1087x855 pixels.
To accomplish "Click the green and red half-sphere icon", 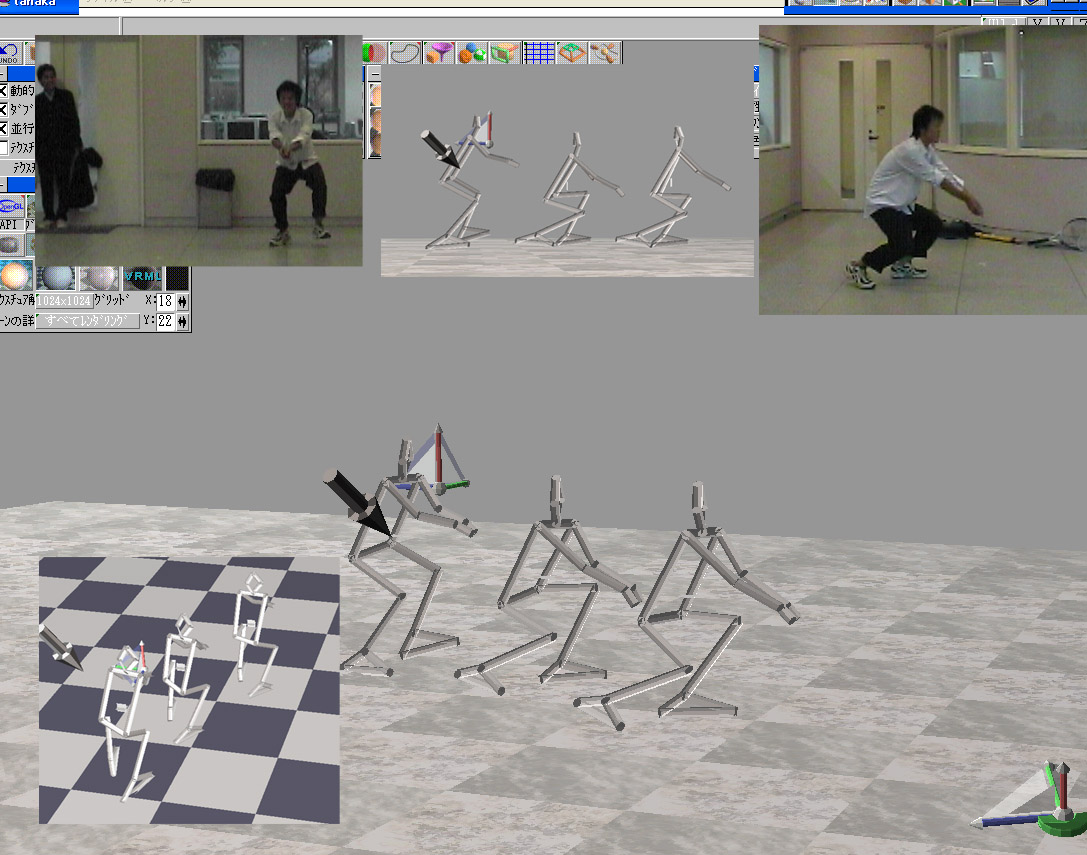I will (x=374, y=53).
